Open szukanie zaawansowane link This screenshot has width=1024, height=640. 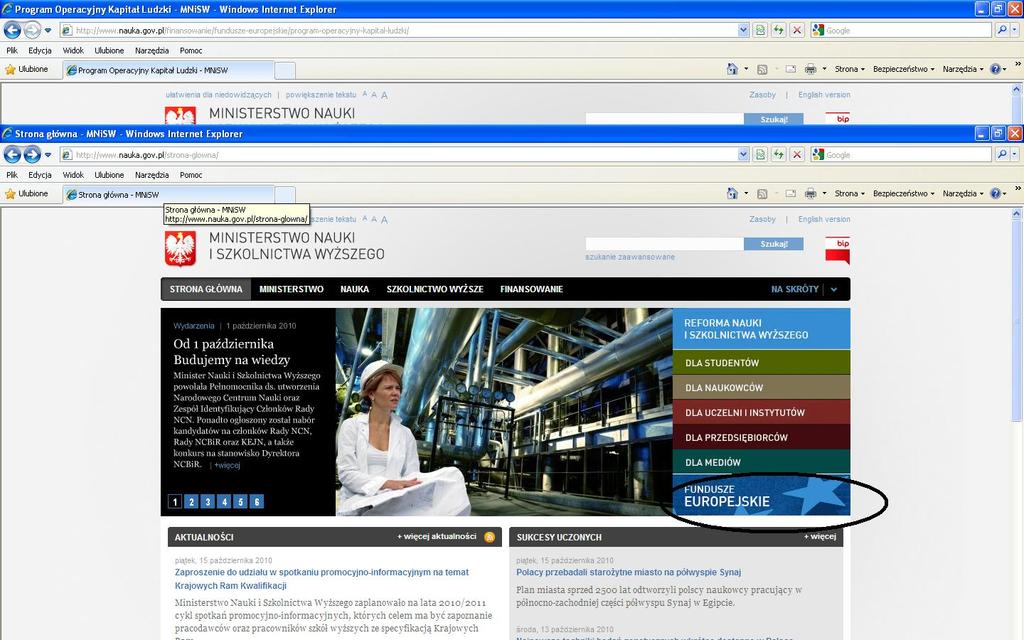(630, 257)
